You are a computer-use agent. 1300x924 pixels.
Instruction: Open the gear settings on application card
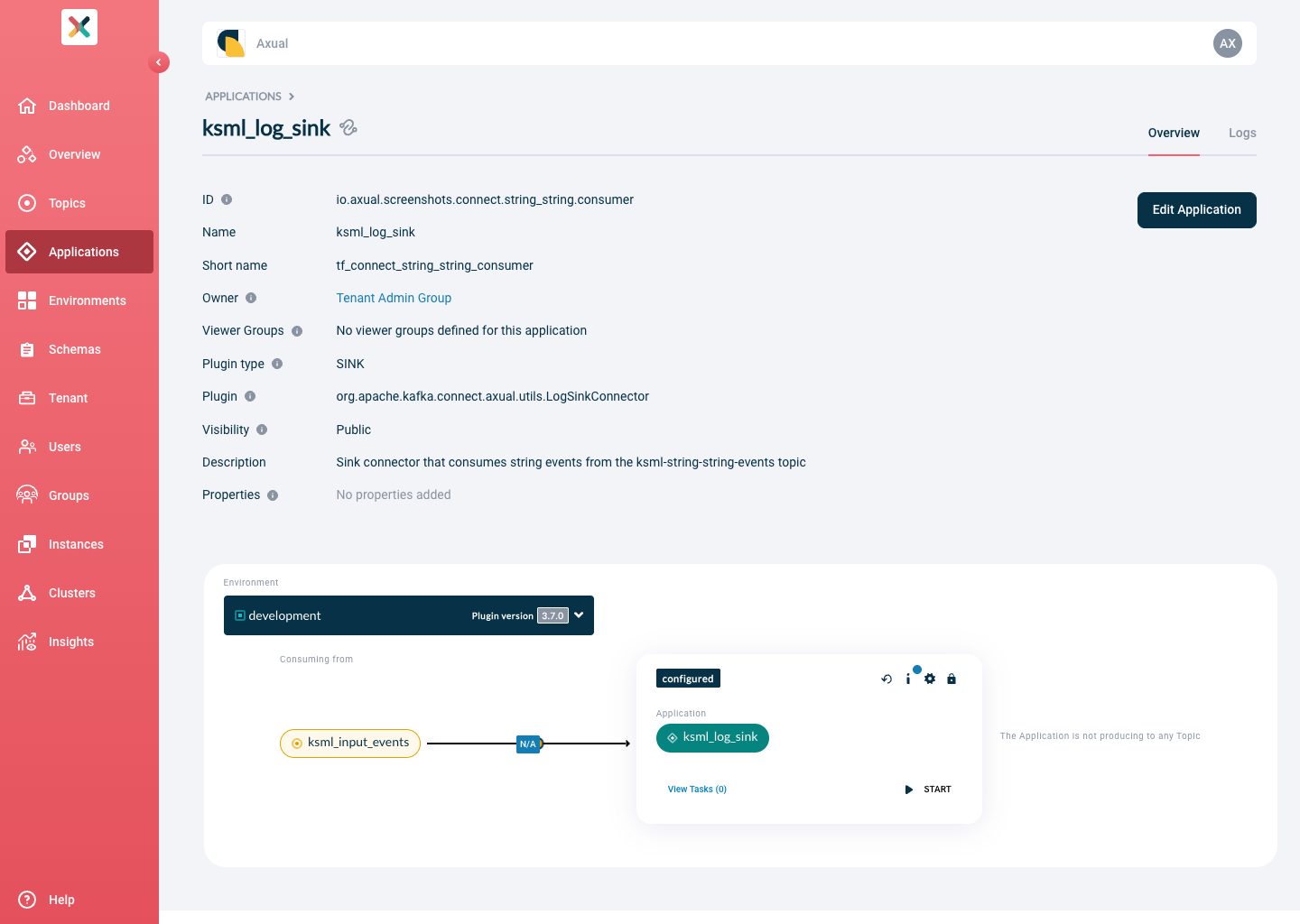click(930, 679)
